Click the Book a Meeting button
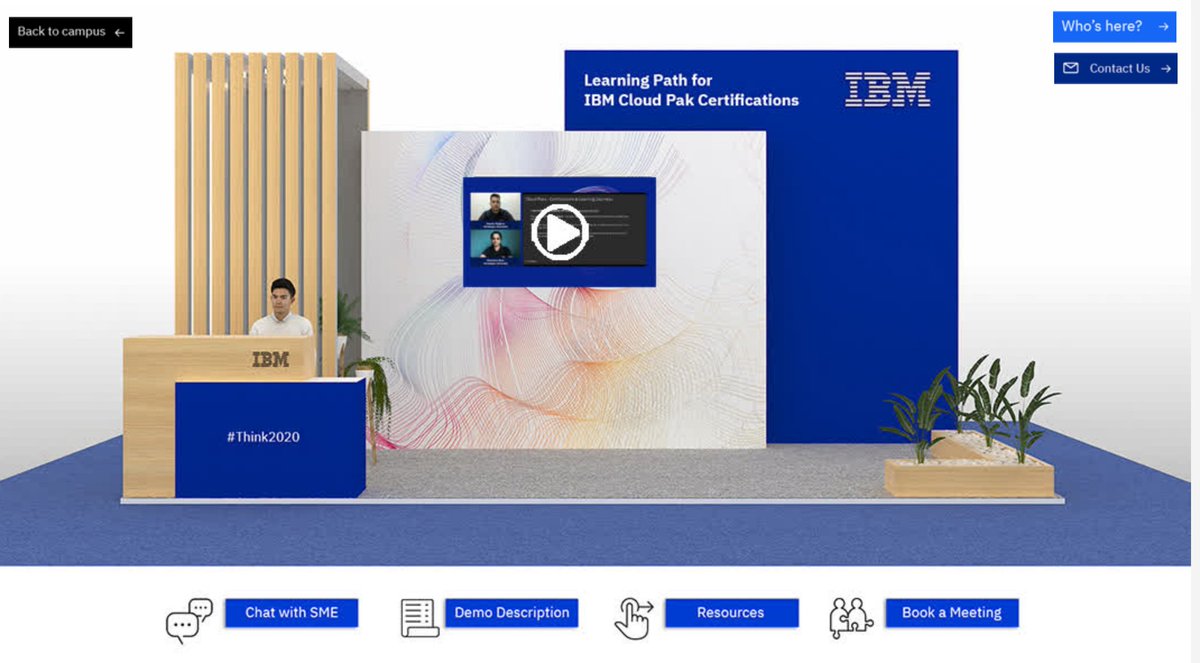Viewport: 1200px width, 663px height. [x=951, y=613]
